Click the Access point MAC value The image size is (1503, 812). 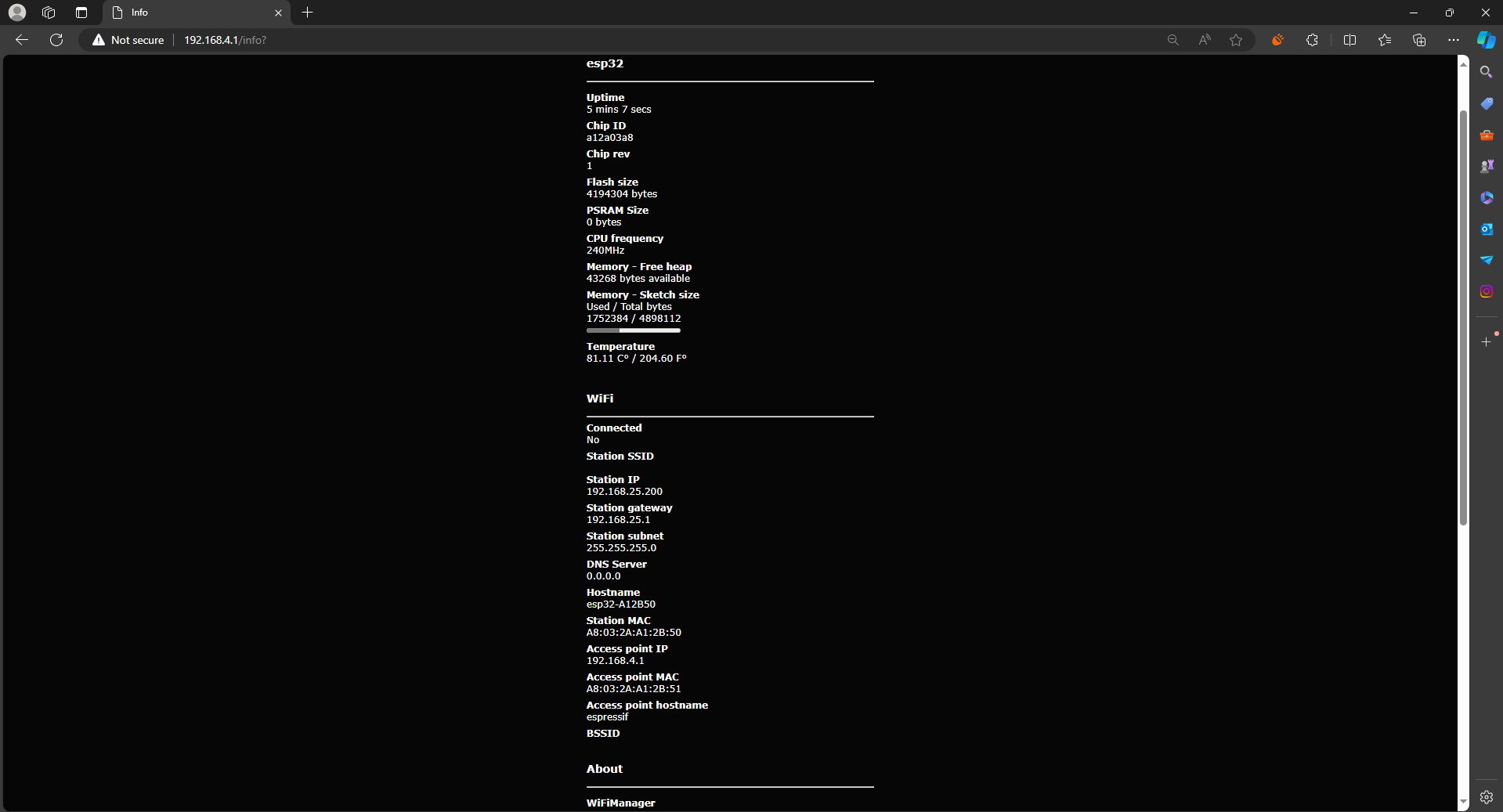point(634,689)
